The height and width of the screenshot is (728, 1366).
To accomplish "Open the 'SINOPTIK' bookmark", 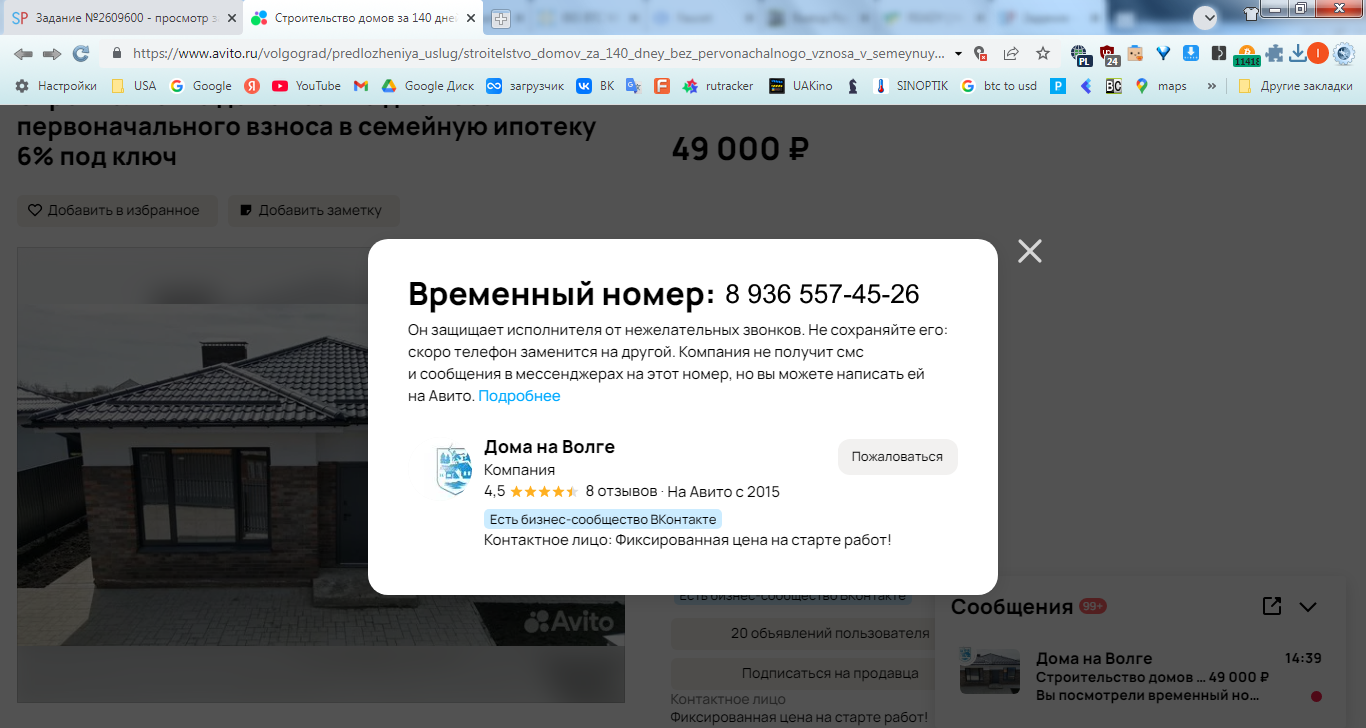I will [911, 86].
